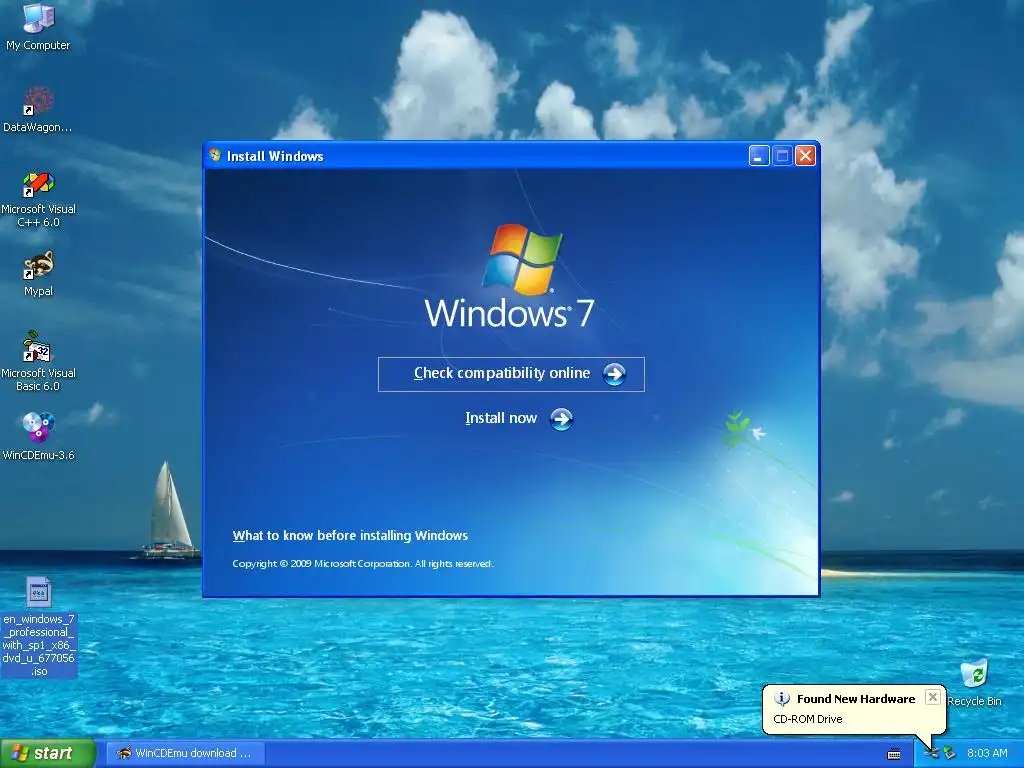Open the Start menu
Screen dimensions: 1024x768
[x=48, y=753]
